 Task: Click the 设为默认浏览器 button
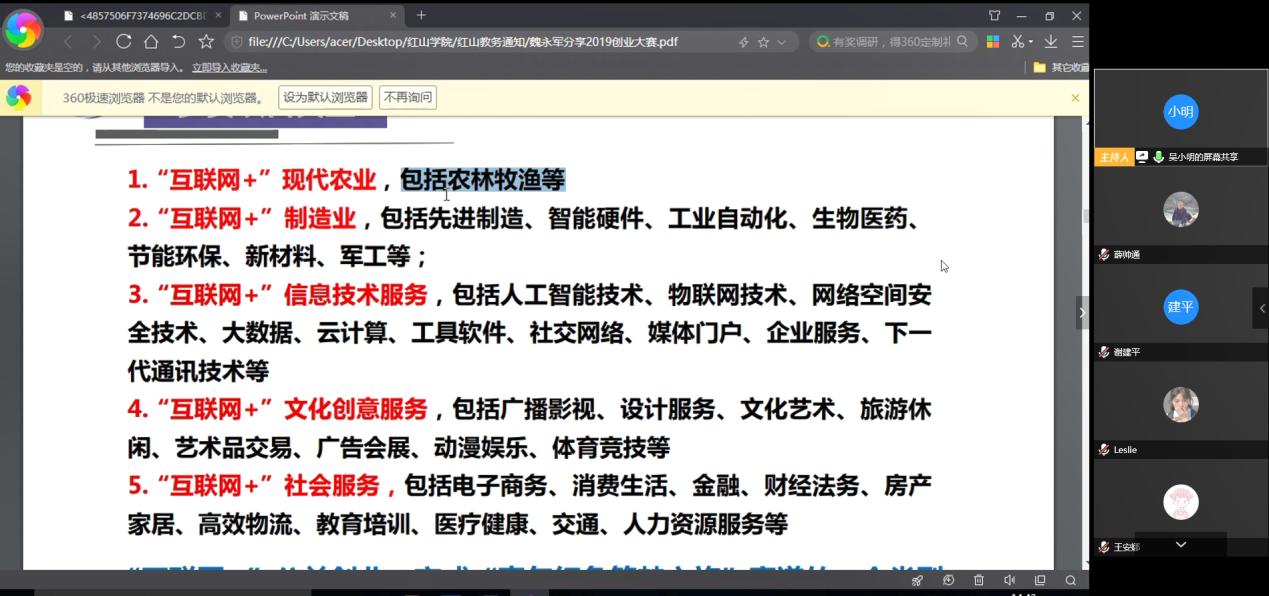325,98
